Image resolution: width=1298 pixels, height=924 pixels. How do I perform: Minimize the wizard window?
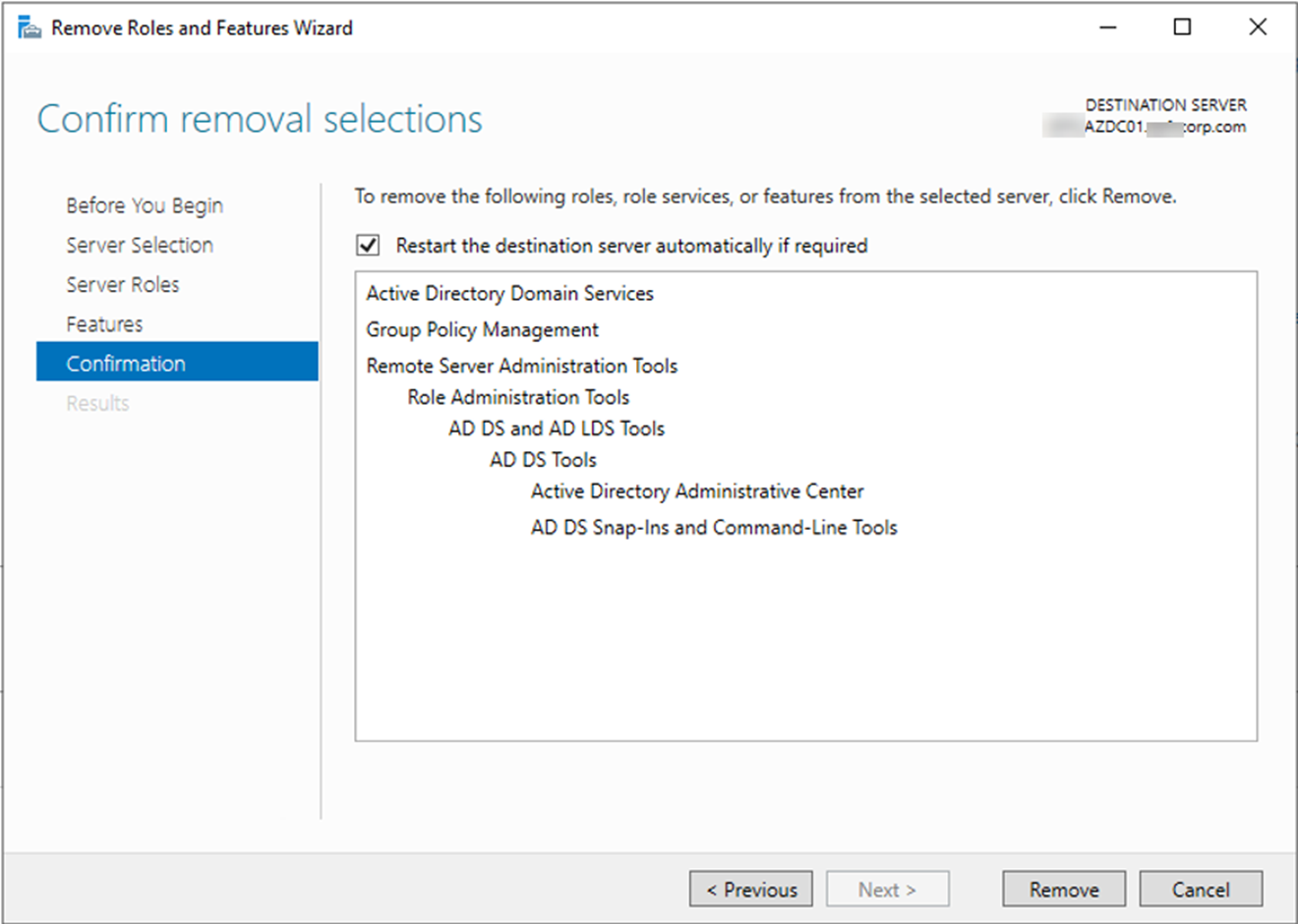tap(1108, 28)
